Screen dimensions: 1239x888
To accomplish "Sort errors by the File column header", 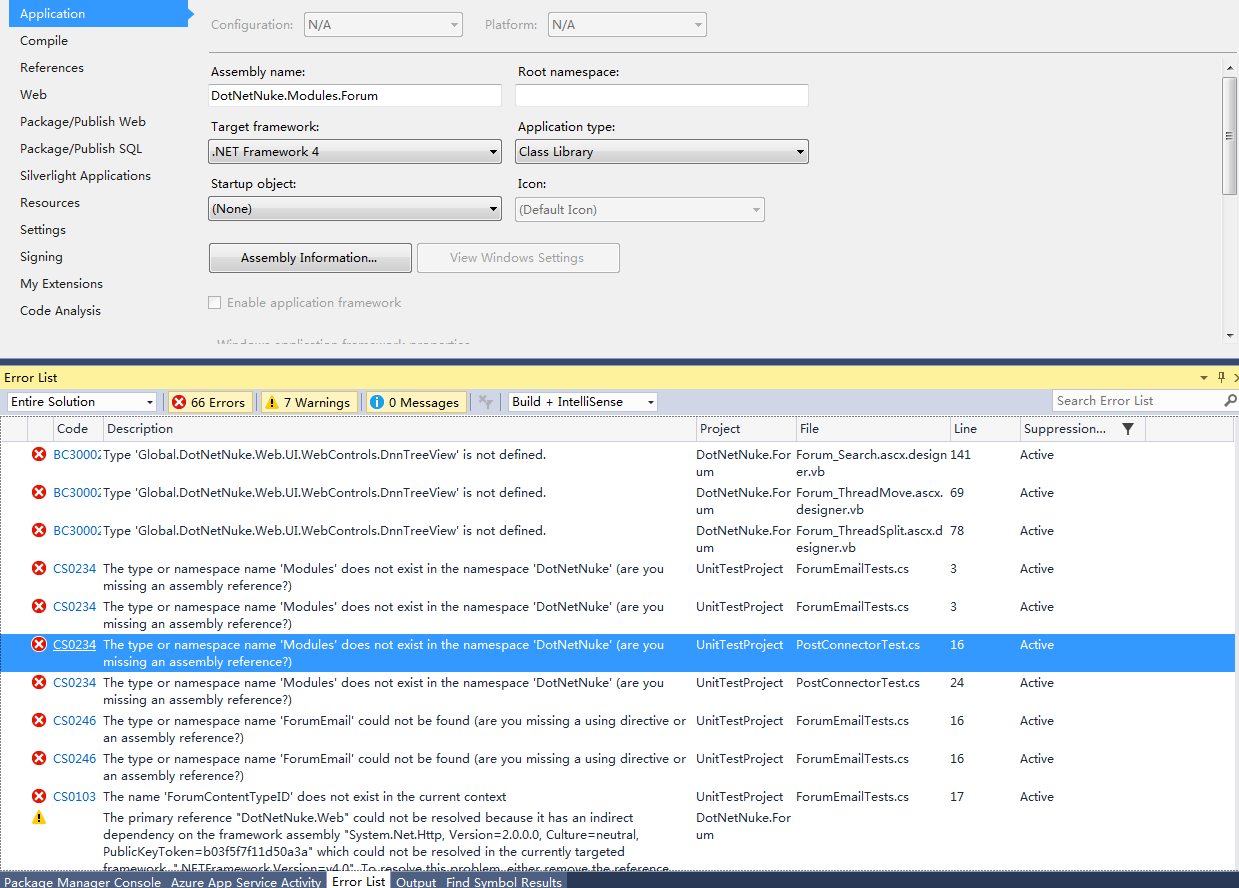I will (x=873, y=429).
